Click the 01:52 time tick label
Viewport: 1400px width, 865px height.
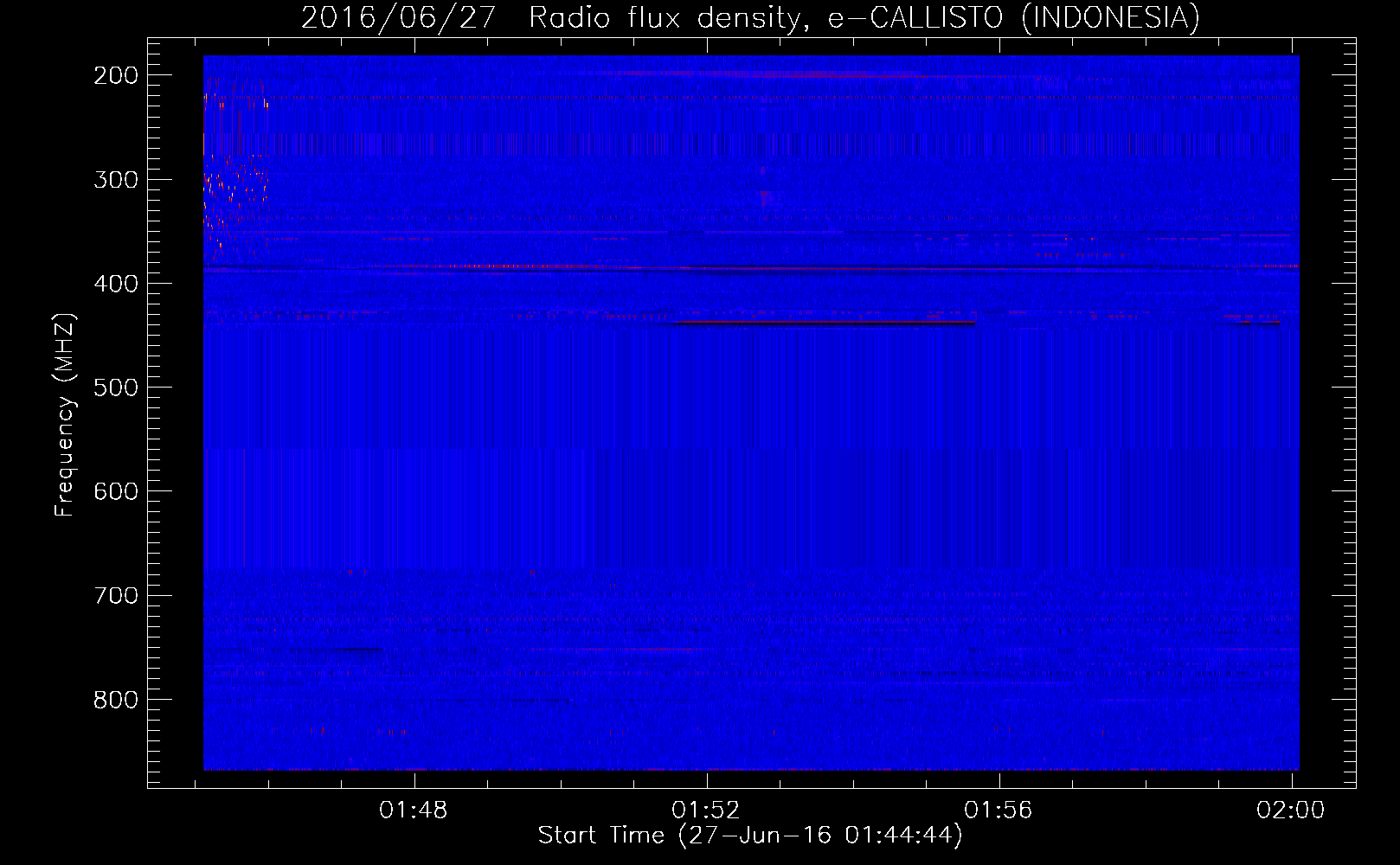[x=706, y=810]
